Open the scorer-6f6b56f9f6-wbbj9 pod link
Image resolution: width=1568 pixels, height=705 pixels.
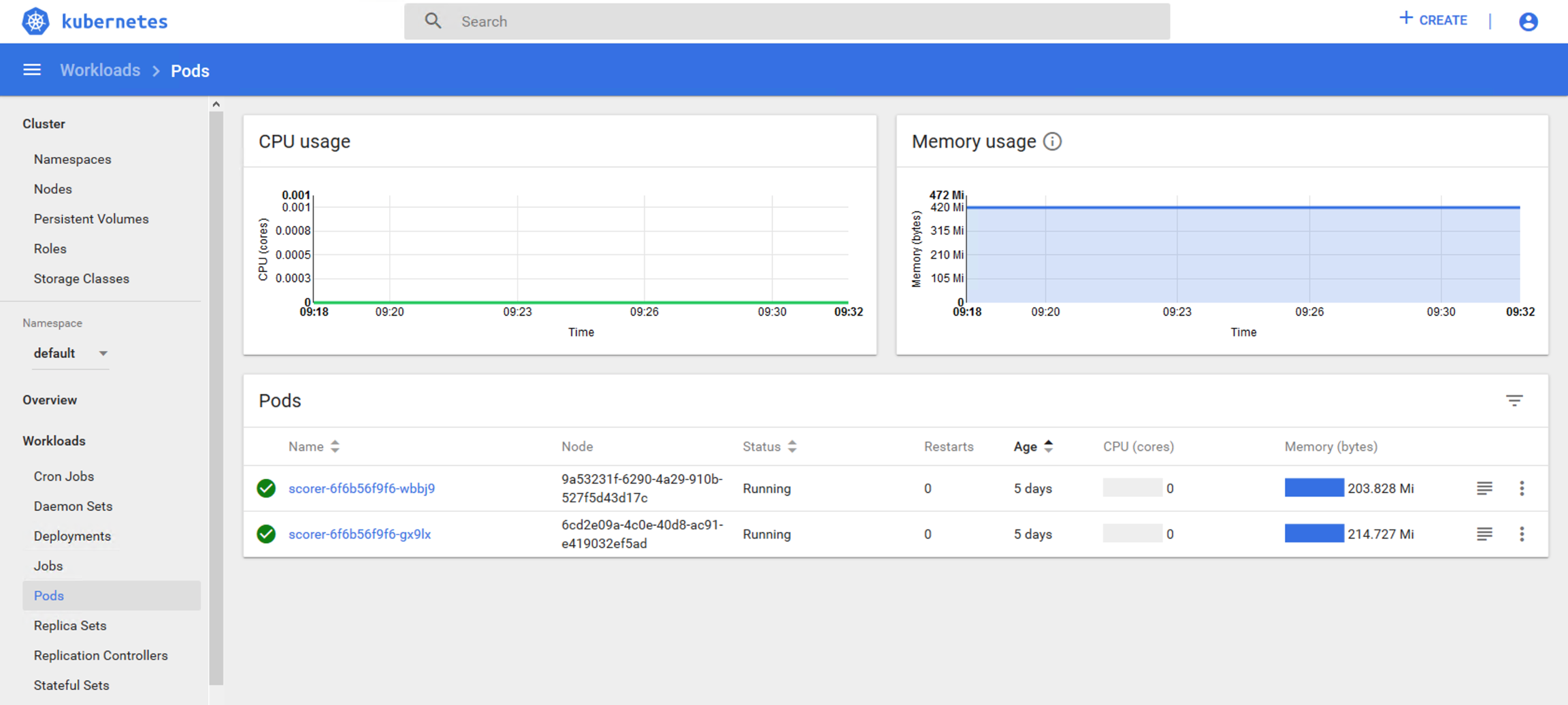361,489
